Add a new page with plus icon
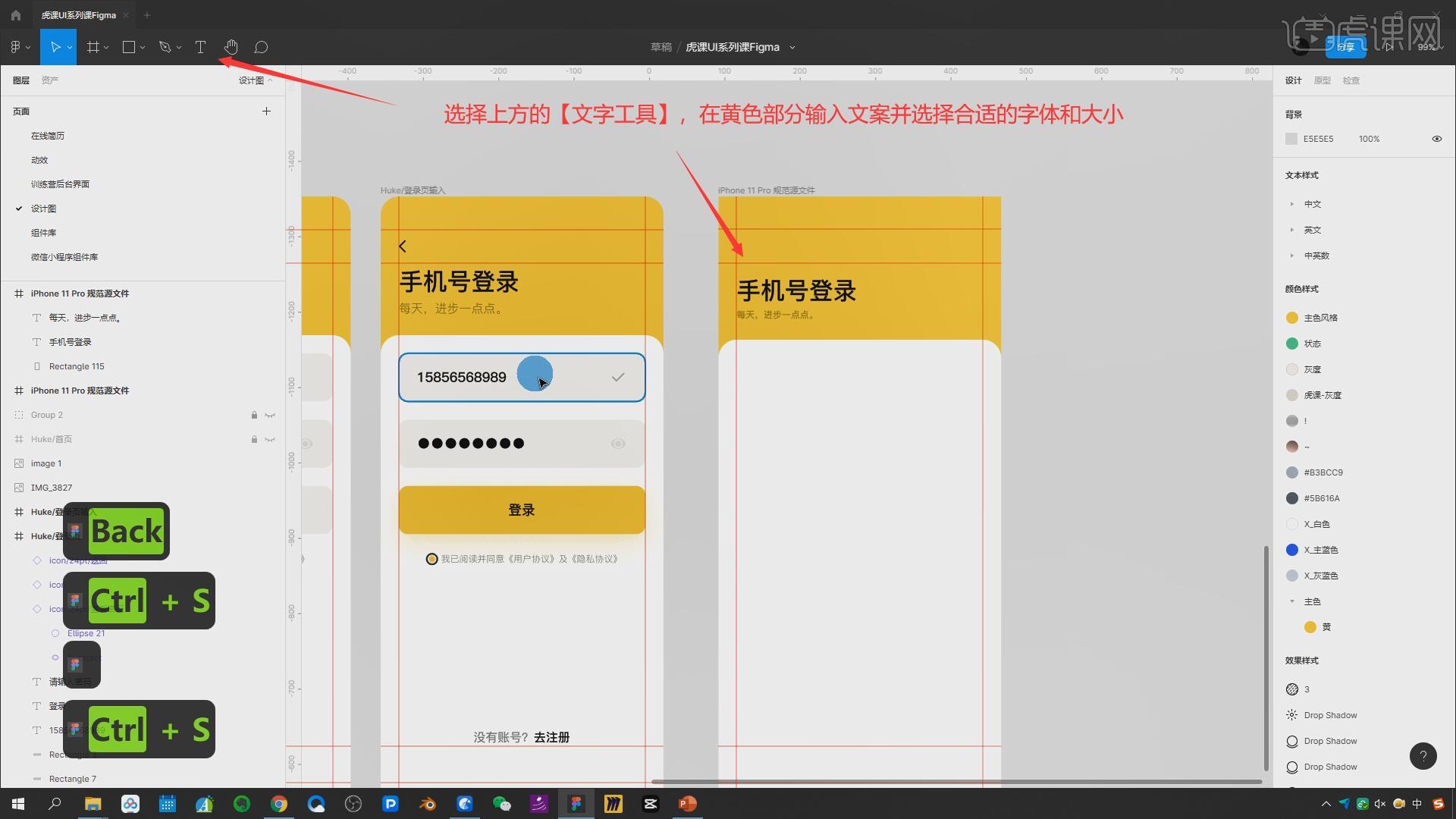The height and width of the screenshot is (819, 1456). pos(266,111)
